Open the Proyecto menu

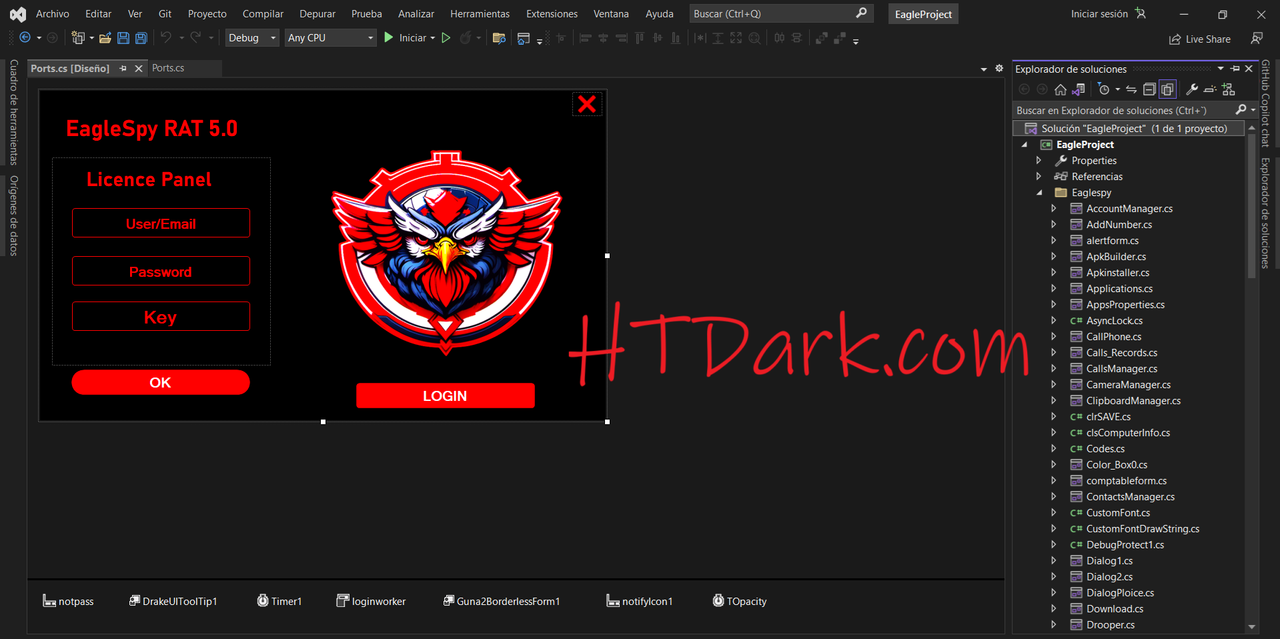(207, 14)
